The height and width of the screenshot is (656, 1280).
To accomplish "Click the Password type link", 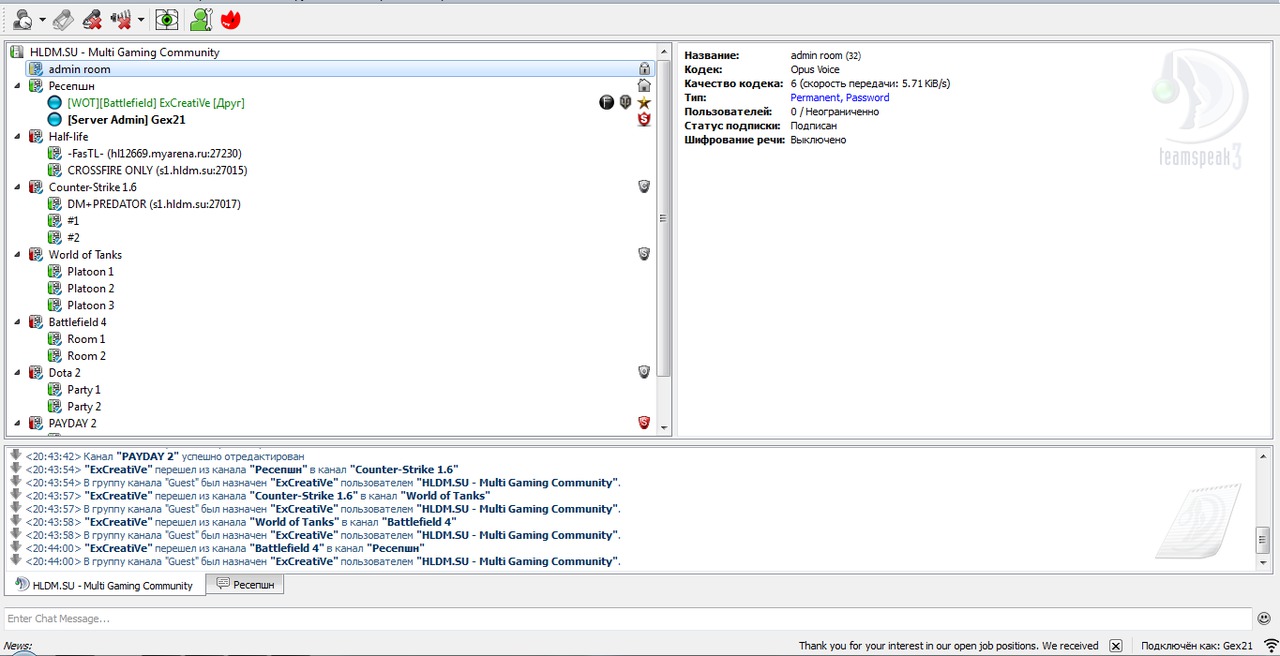I will tap(867, 98).
